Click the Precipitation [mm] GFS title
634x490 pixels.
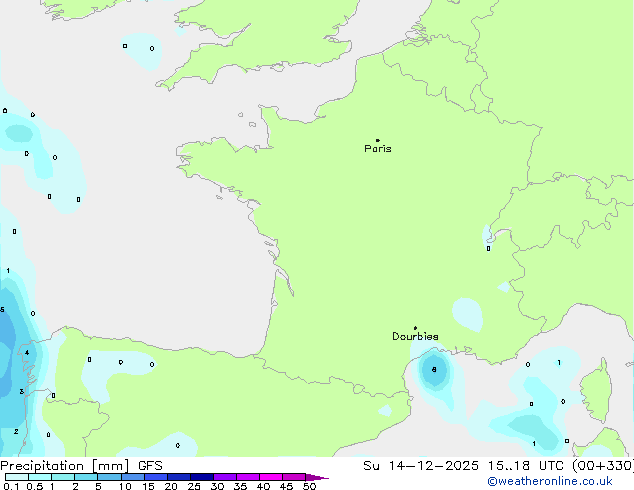pos(81,466)
